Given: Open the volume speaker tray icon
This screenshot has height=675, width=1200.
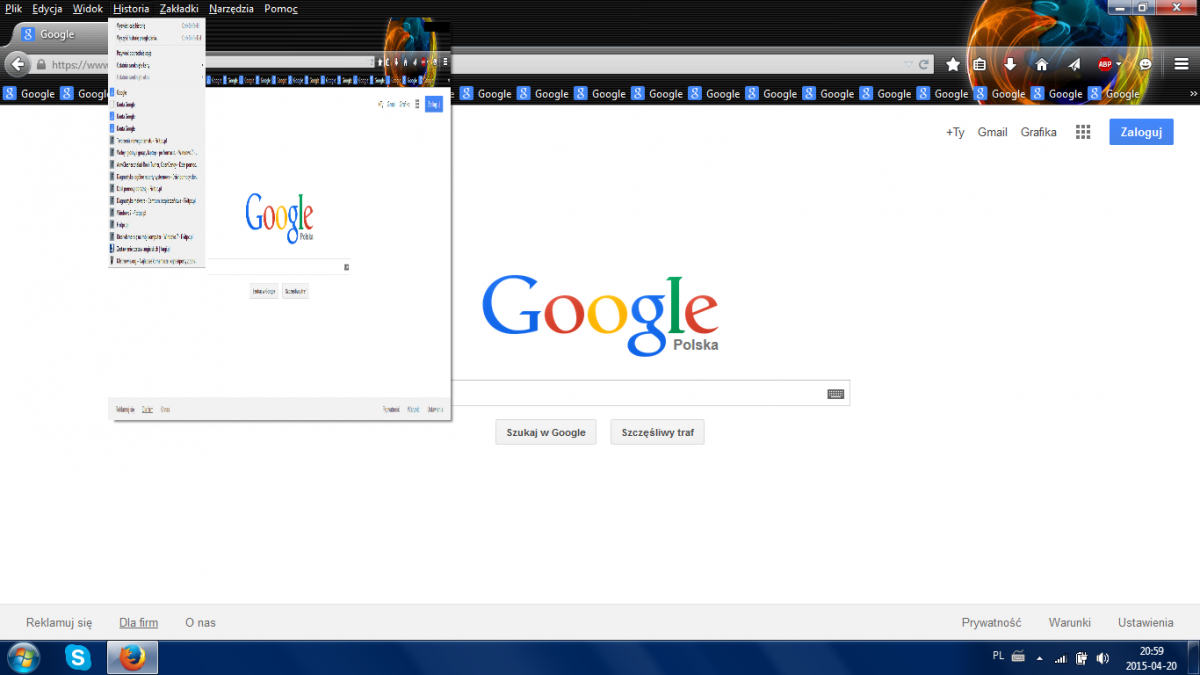Looking at the screenshot, I should coord(1102,658).
